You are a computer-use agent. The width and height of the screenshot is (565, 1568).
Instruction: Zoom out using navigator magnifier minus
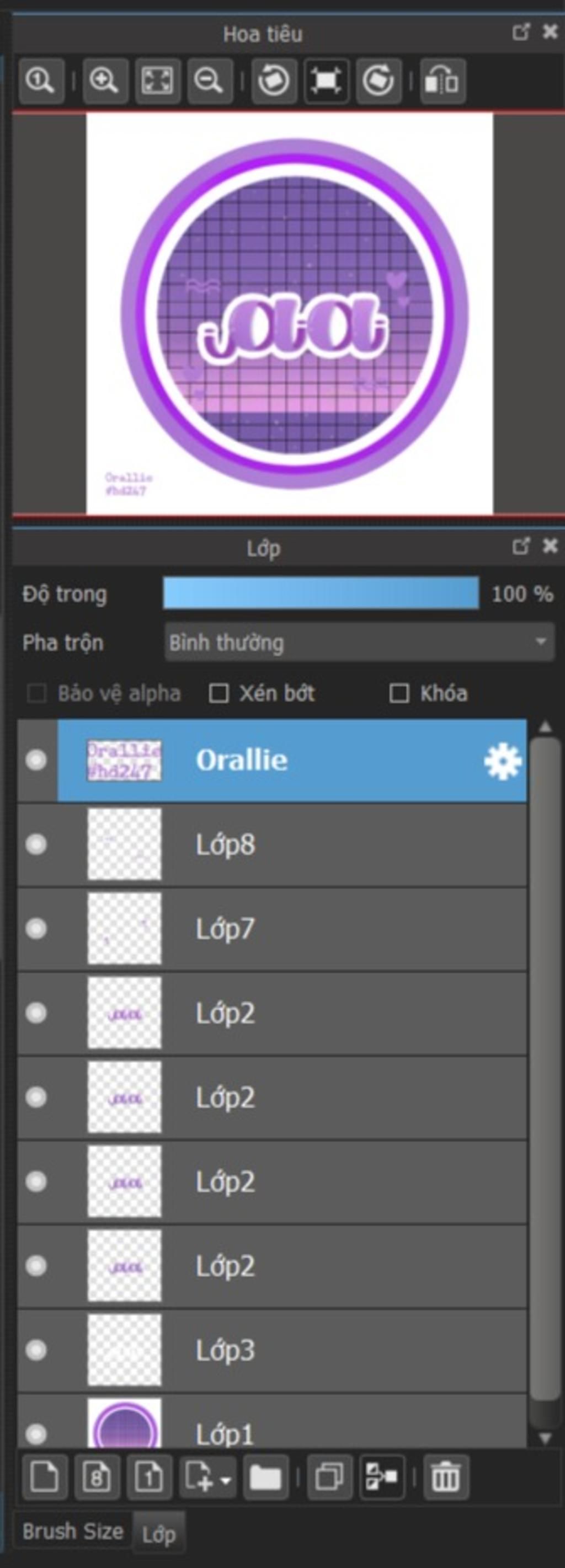point(210,81)
